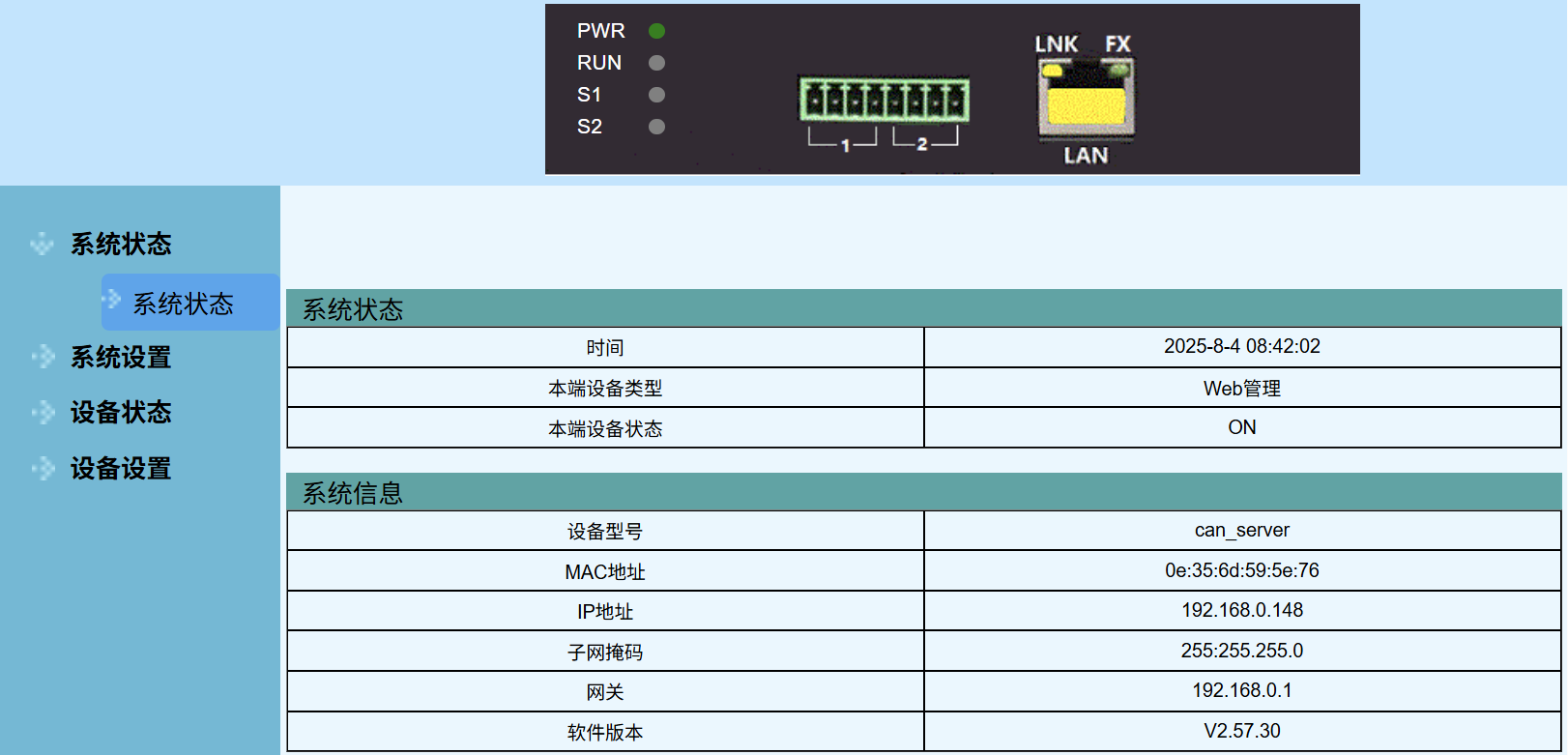Open the 设备状态 menu
The image size is (1568, 755).
click(121, 413)
